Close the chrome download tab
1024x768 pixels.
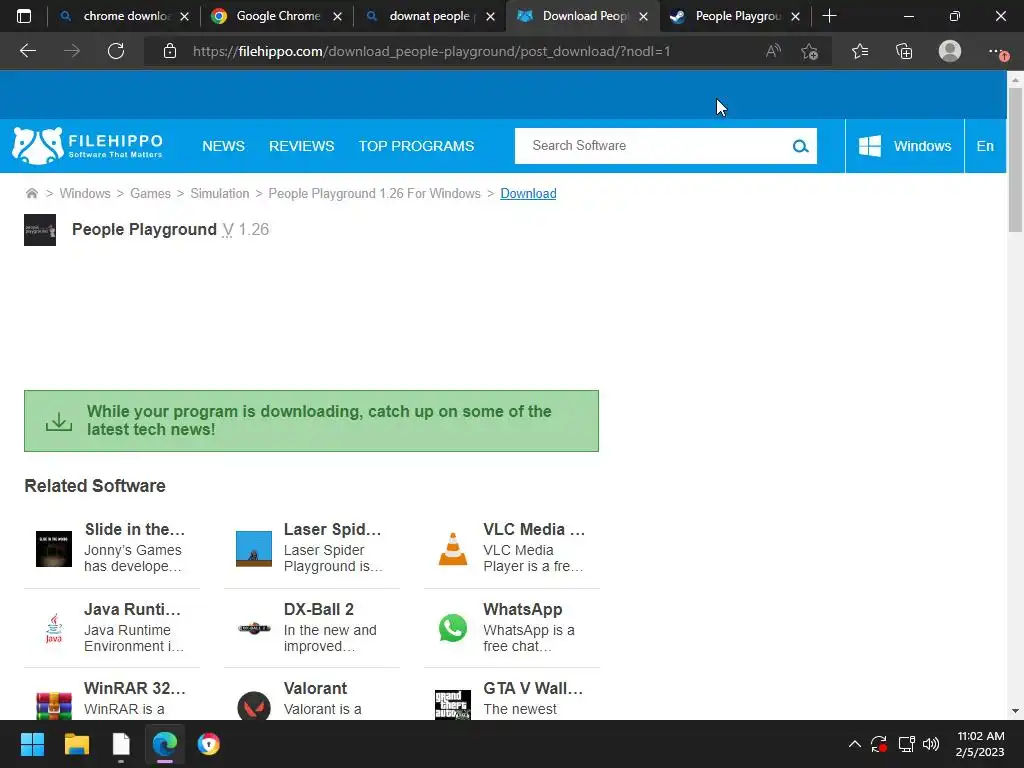[x=184, y=17]
